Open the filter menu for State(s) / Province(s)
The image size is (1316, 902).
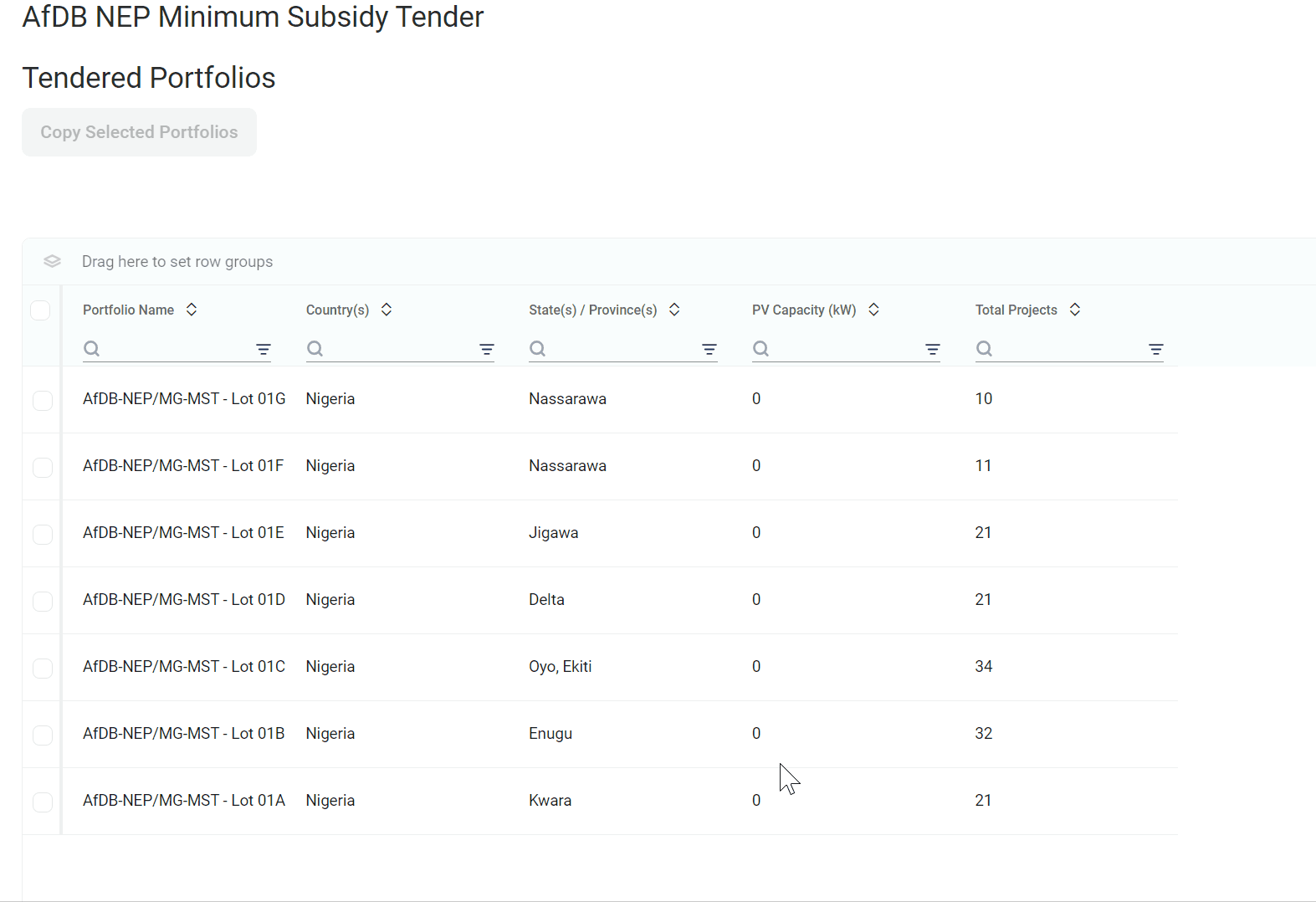coord(709,350)
